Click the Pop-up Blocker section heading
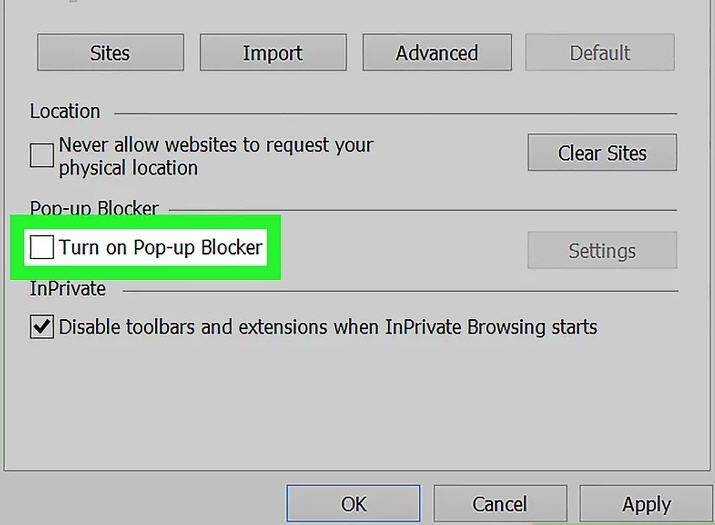The width and height of the screenshot is (715, 525). click(94, 209)
